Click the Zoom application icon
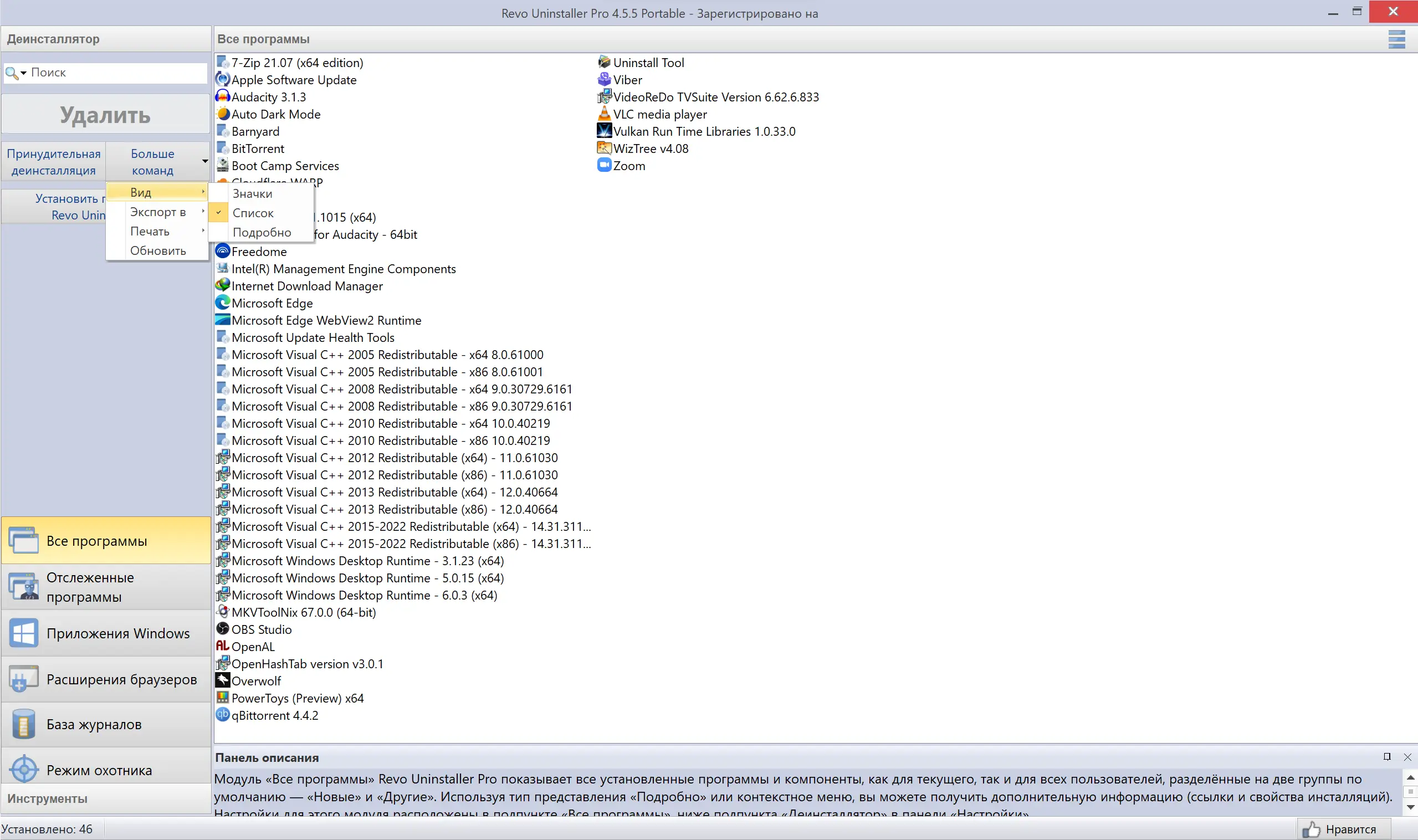Image resolution: width=1418 pixels, height=840 pixels. pos(604,165)
